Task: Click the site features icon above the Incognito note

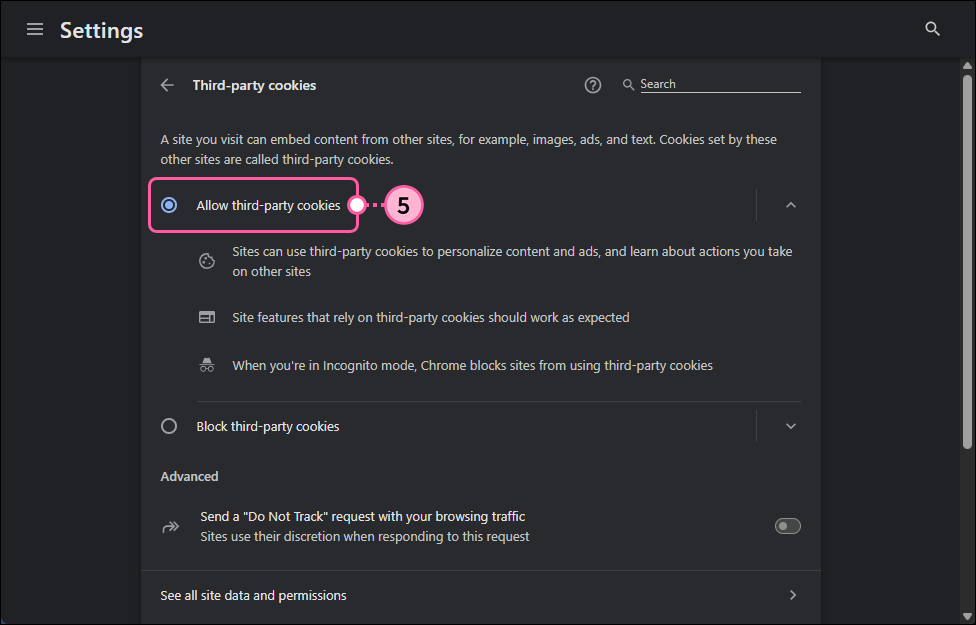Action: pos(206,316)
